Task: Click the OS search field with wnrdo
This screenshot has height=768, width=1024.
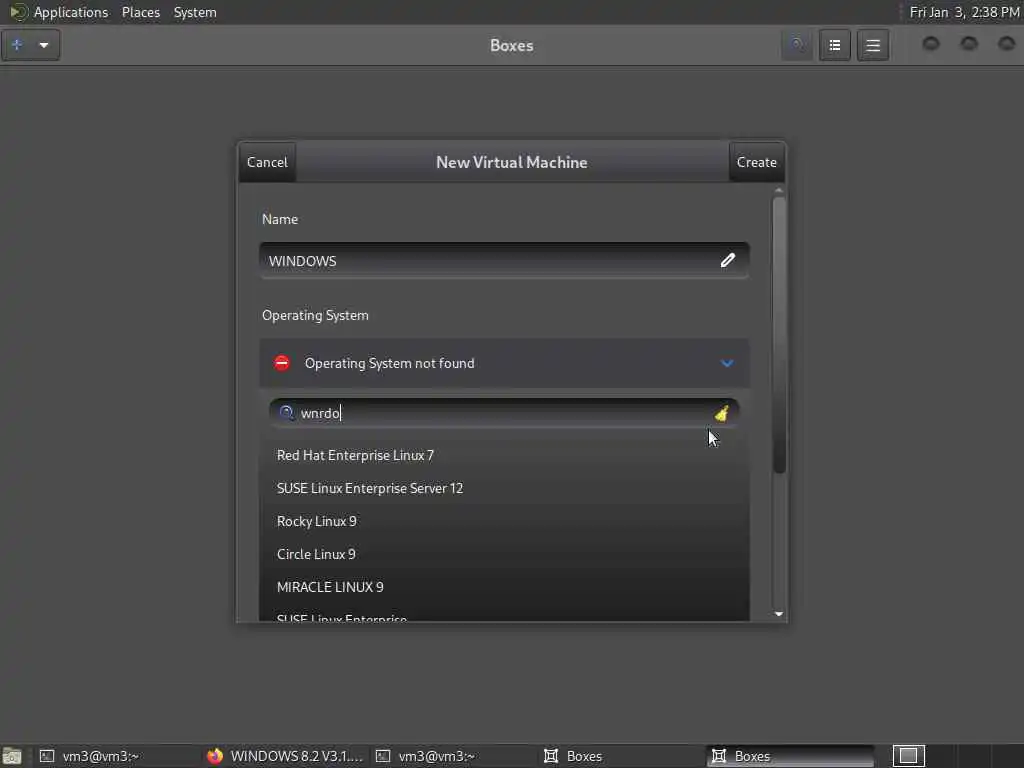Action: point(504,413)
